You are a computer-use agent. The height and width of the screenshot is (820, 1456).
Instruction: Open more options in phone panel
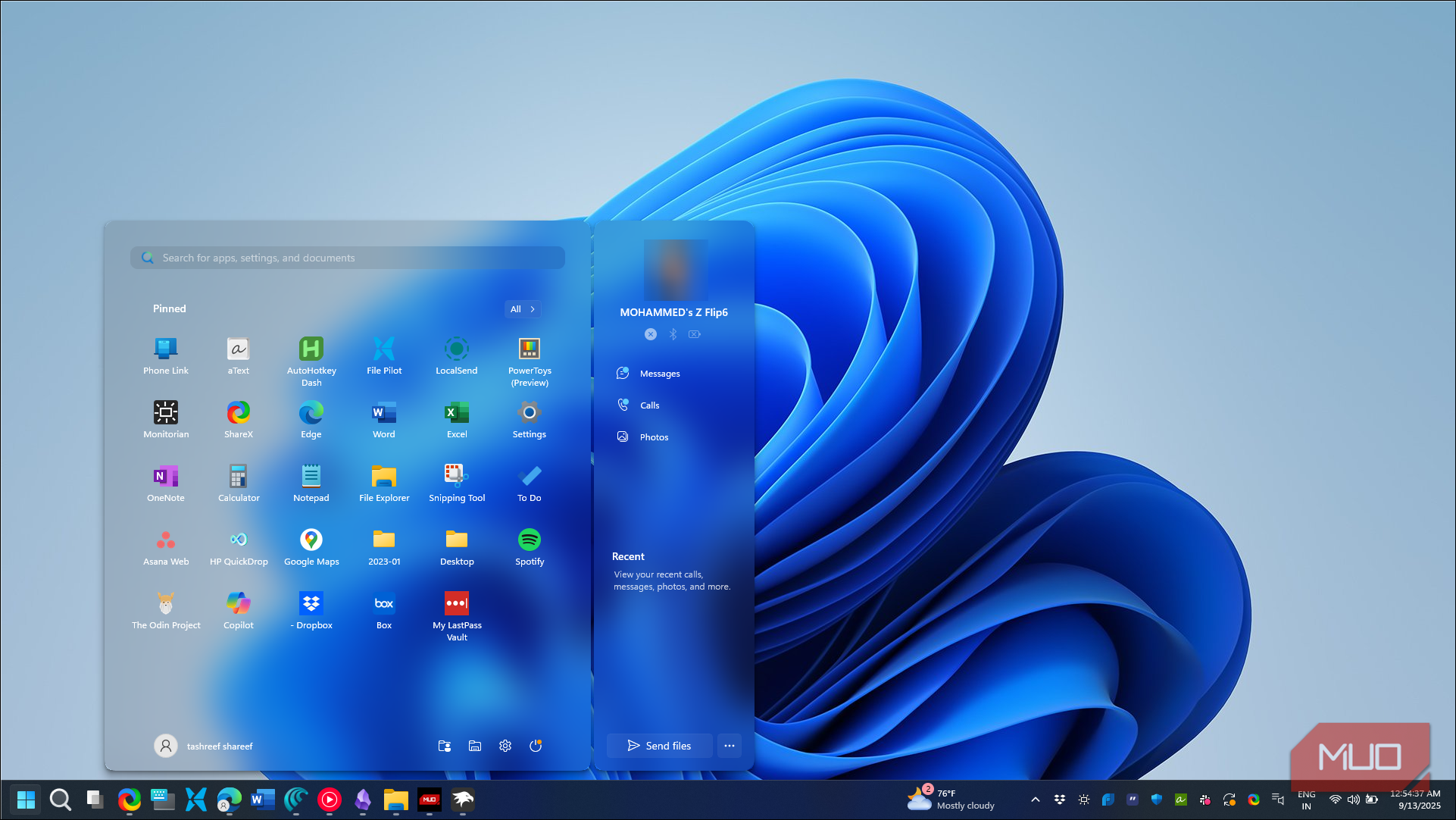tap(730, 746)
